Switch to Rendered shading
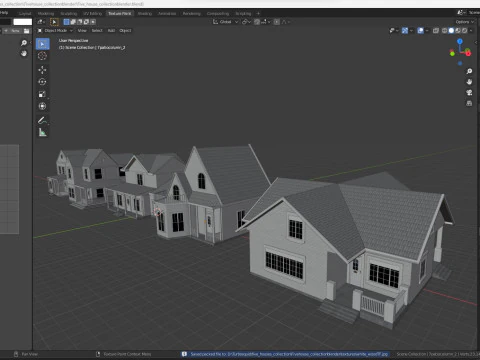This screenshot has height=360, width=480. tap(464, 31)
